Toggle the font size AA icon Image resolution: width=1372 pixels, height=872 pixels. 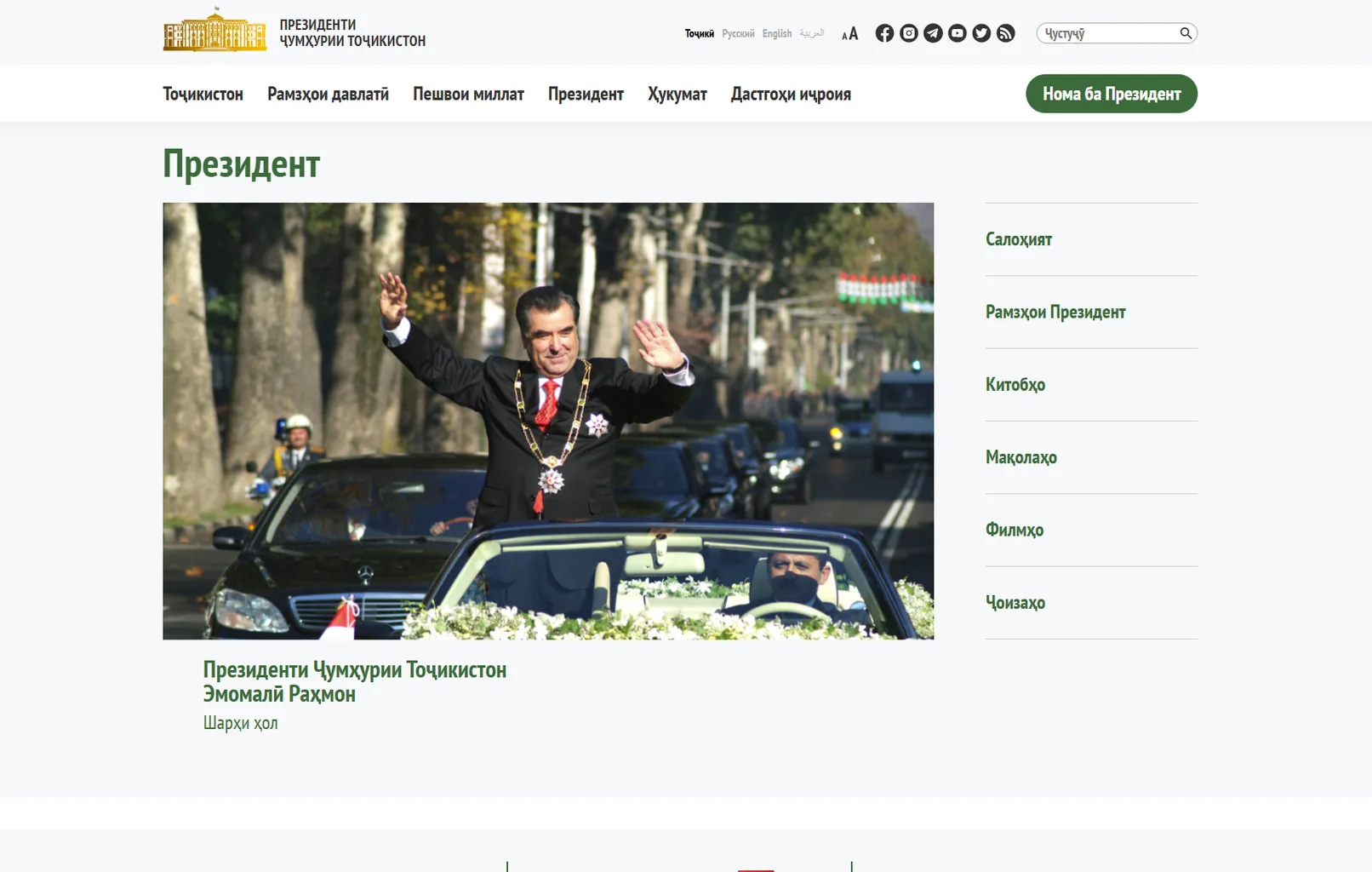pyautogui.click(x=849, y=34)
